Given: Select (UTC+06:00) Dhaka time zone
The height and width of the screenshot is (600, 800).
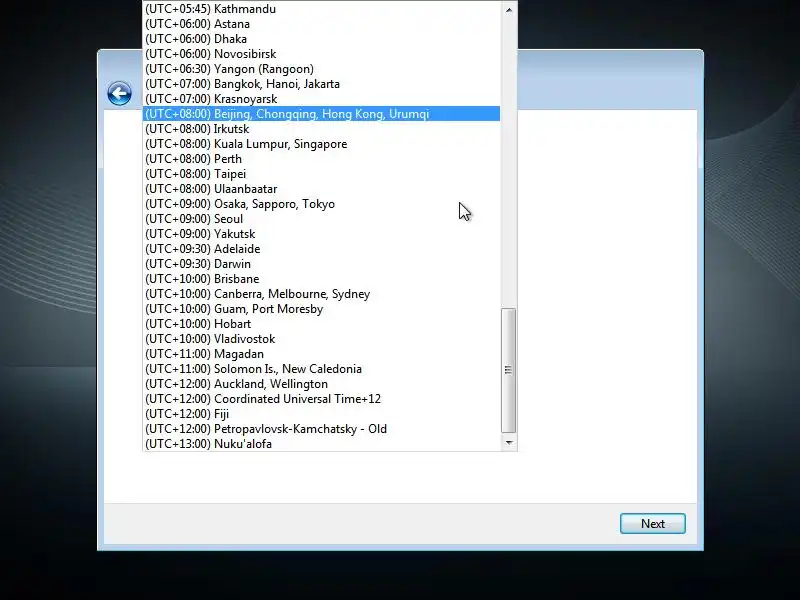Looking at the screenshot, I should point(321,39).
